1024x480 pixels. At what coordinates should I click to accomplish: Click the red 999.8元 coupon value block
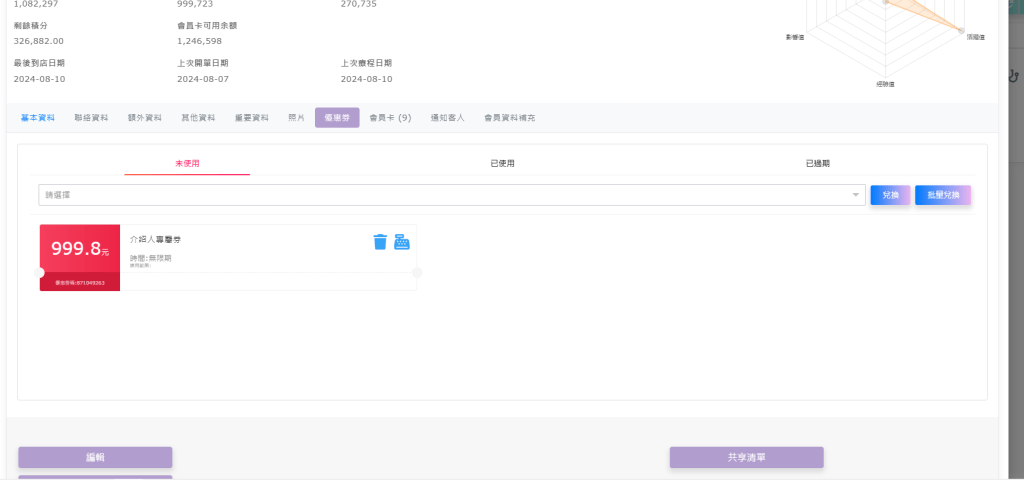point(80,250)
